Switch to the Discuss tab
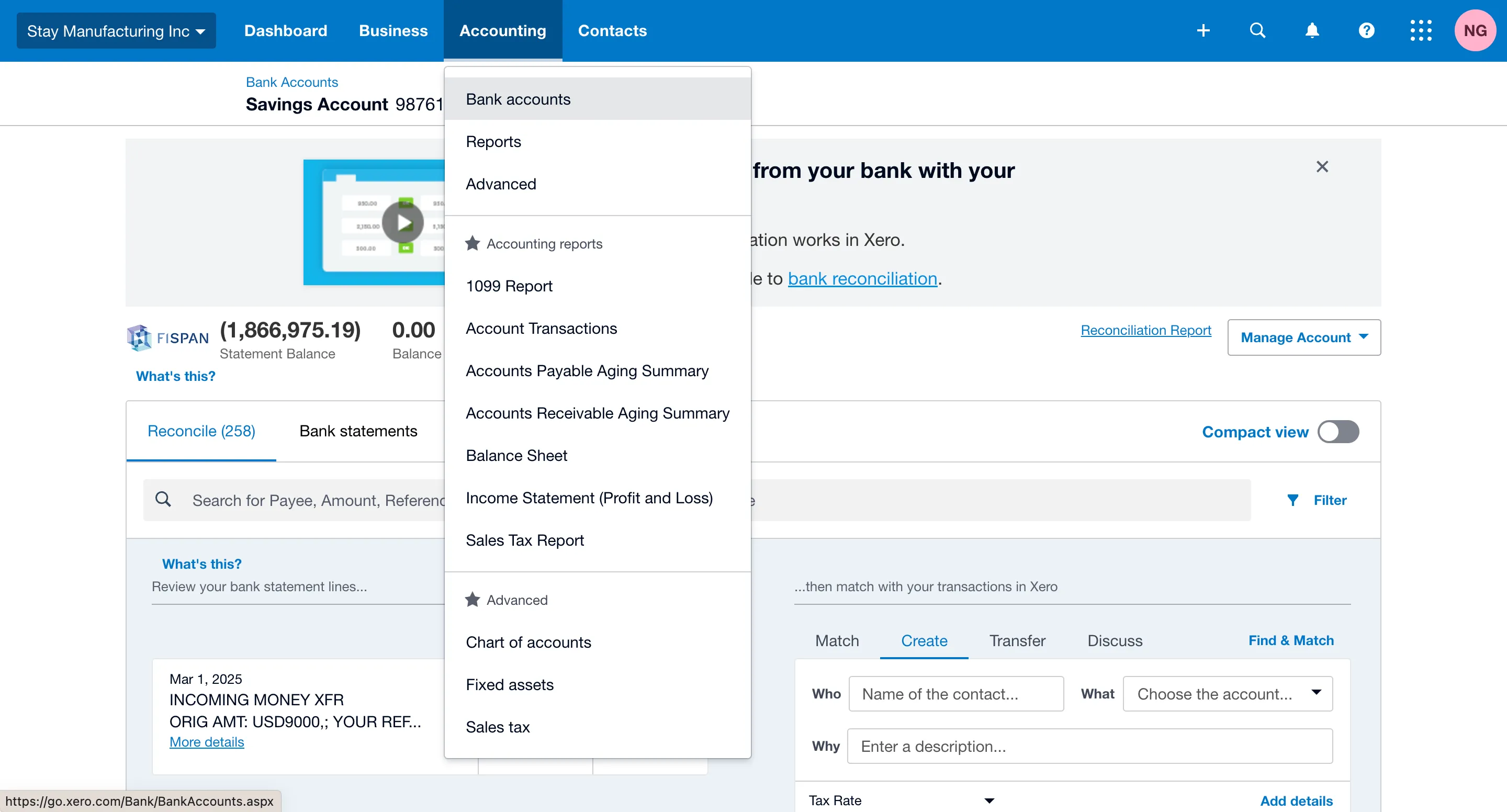The image size is (1507, 812). click(1115, 640)
